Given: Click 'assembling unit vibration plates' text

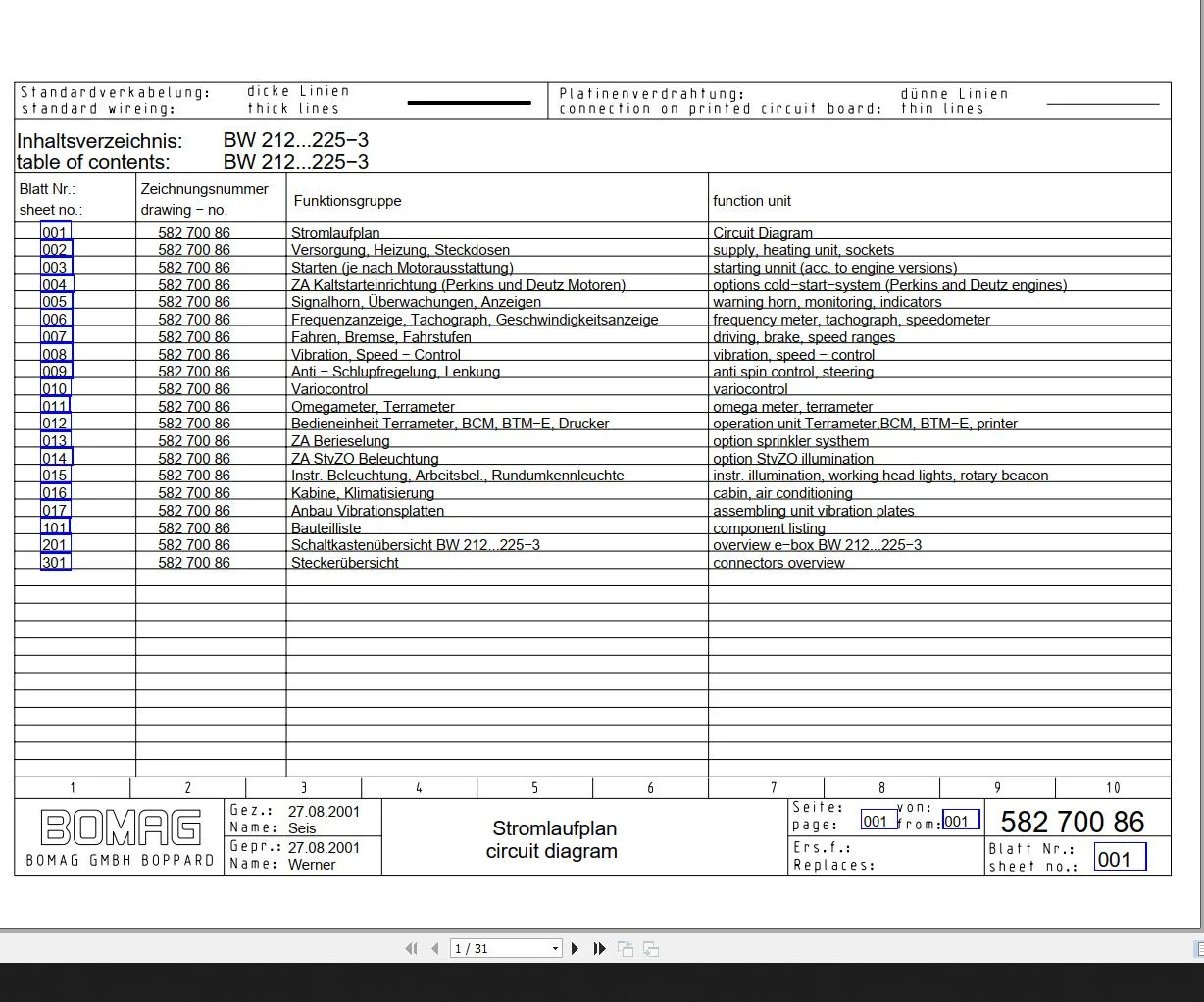Looking at the screenshot, I should 814,510.
